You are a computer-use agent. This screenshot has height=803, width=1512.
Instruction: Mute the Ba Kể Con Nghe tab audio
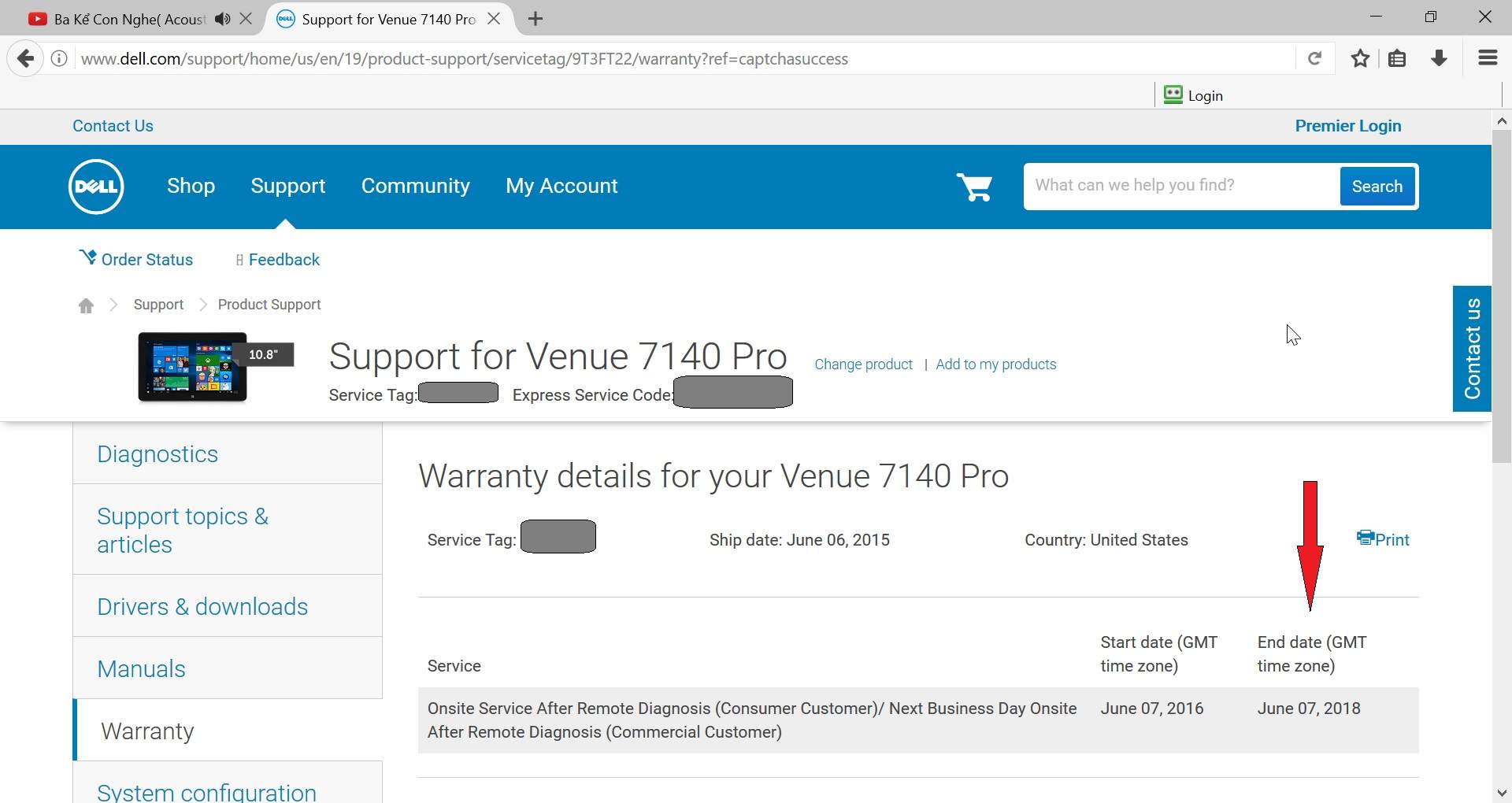pos(223,19)
